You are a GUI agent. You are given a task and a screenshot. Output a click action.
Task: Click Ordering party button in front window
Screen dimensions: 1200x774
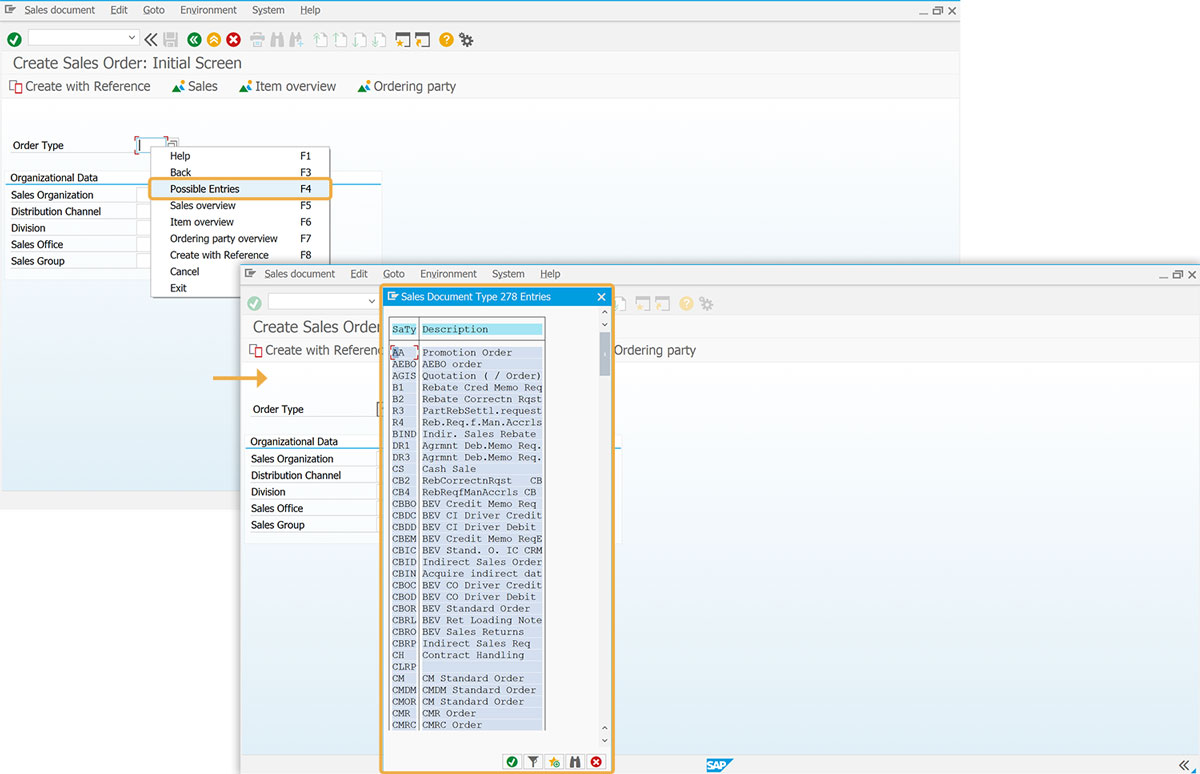pos(655,350)
